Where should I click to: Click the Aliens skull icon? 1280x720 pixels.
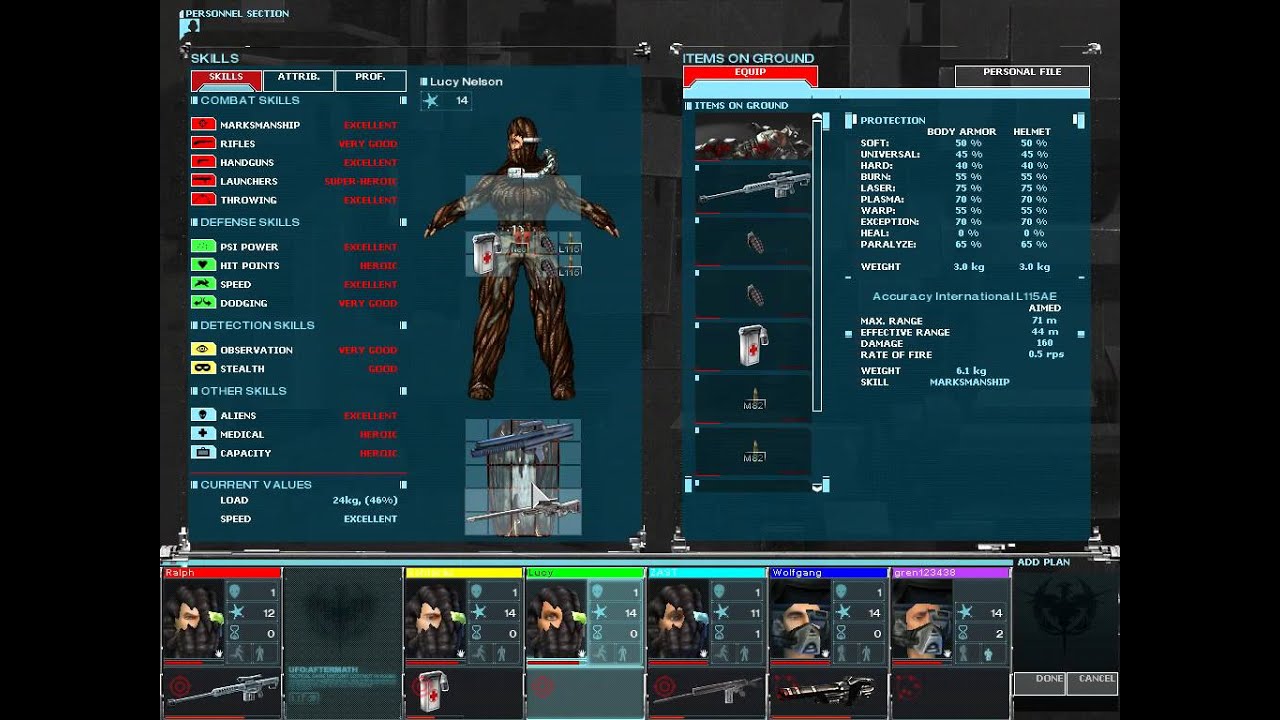(x=203, y=415)
